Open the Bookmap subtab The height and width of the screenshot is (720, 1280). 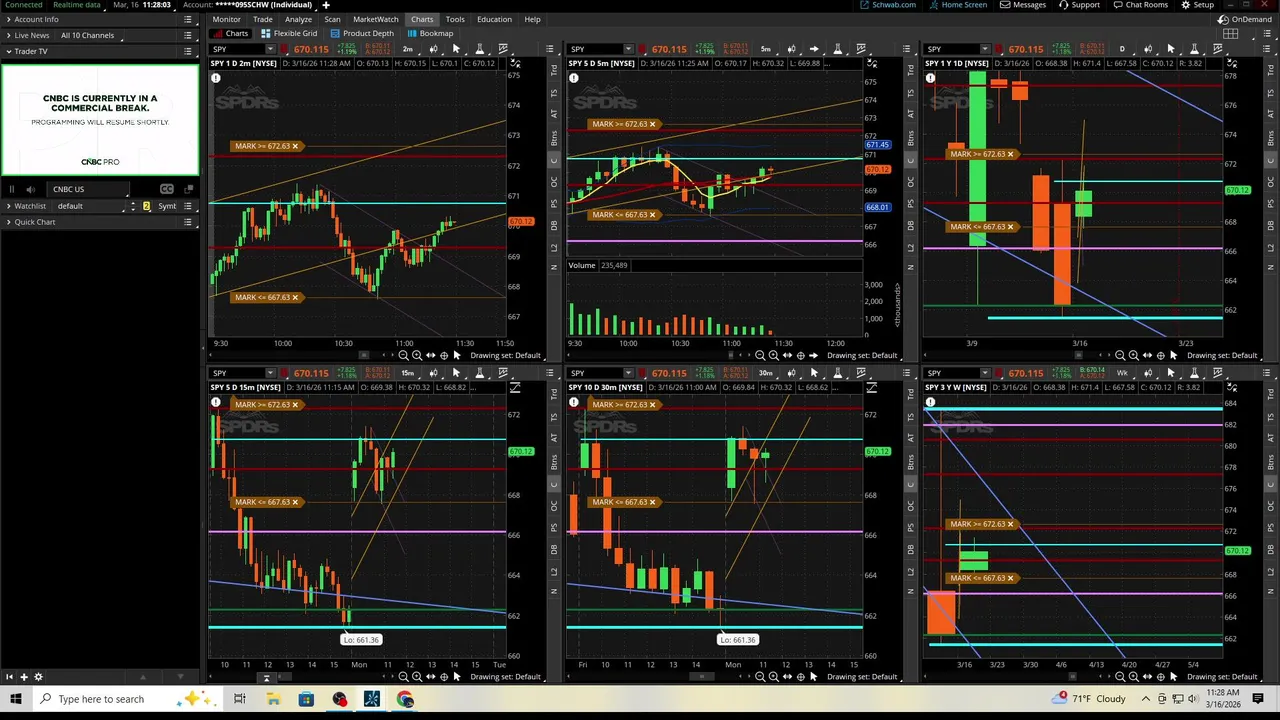tap(430, 33)
